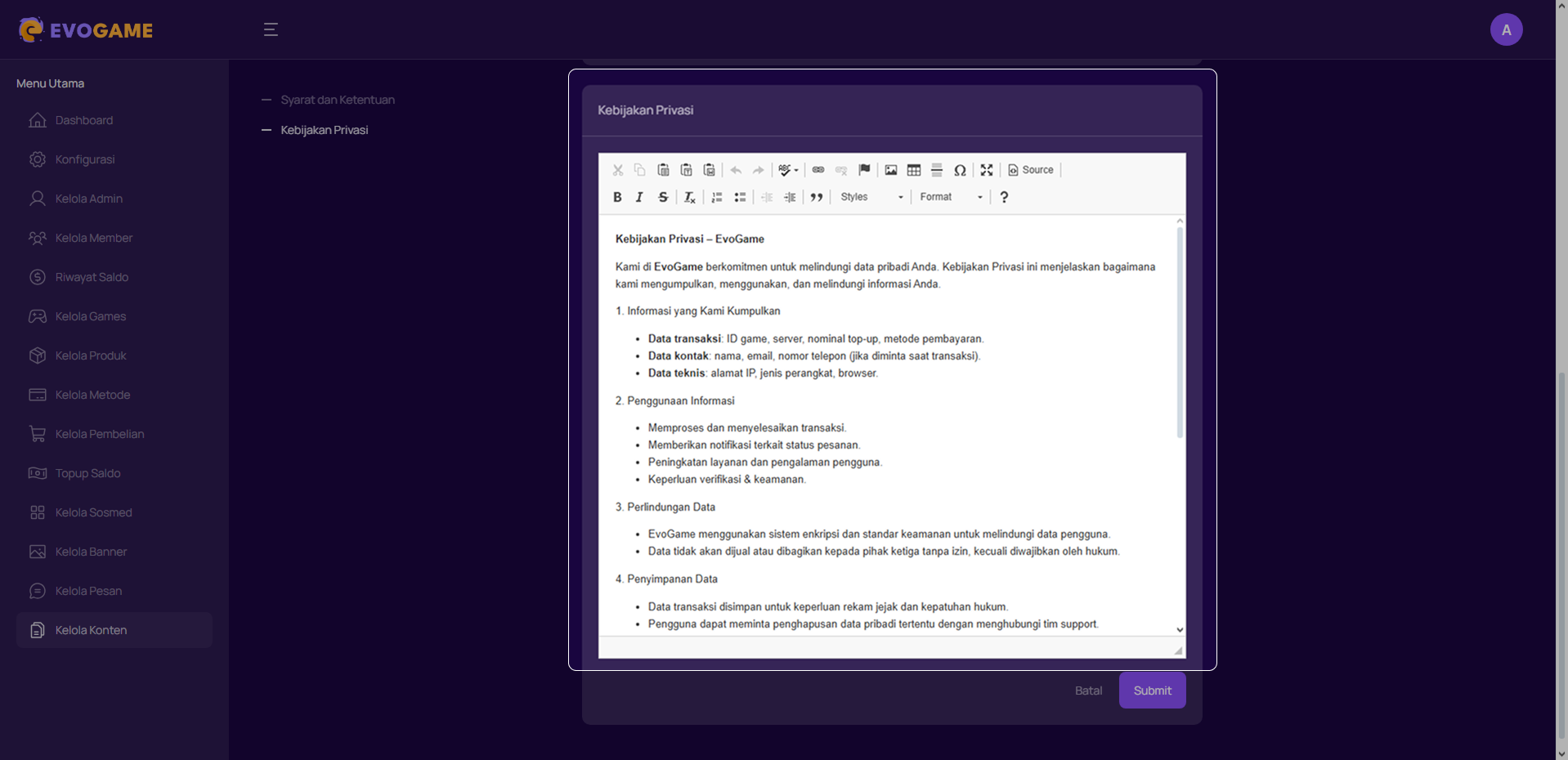Toggle strikethrough formatting

pos(663,197)
